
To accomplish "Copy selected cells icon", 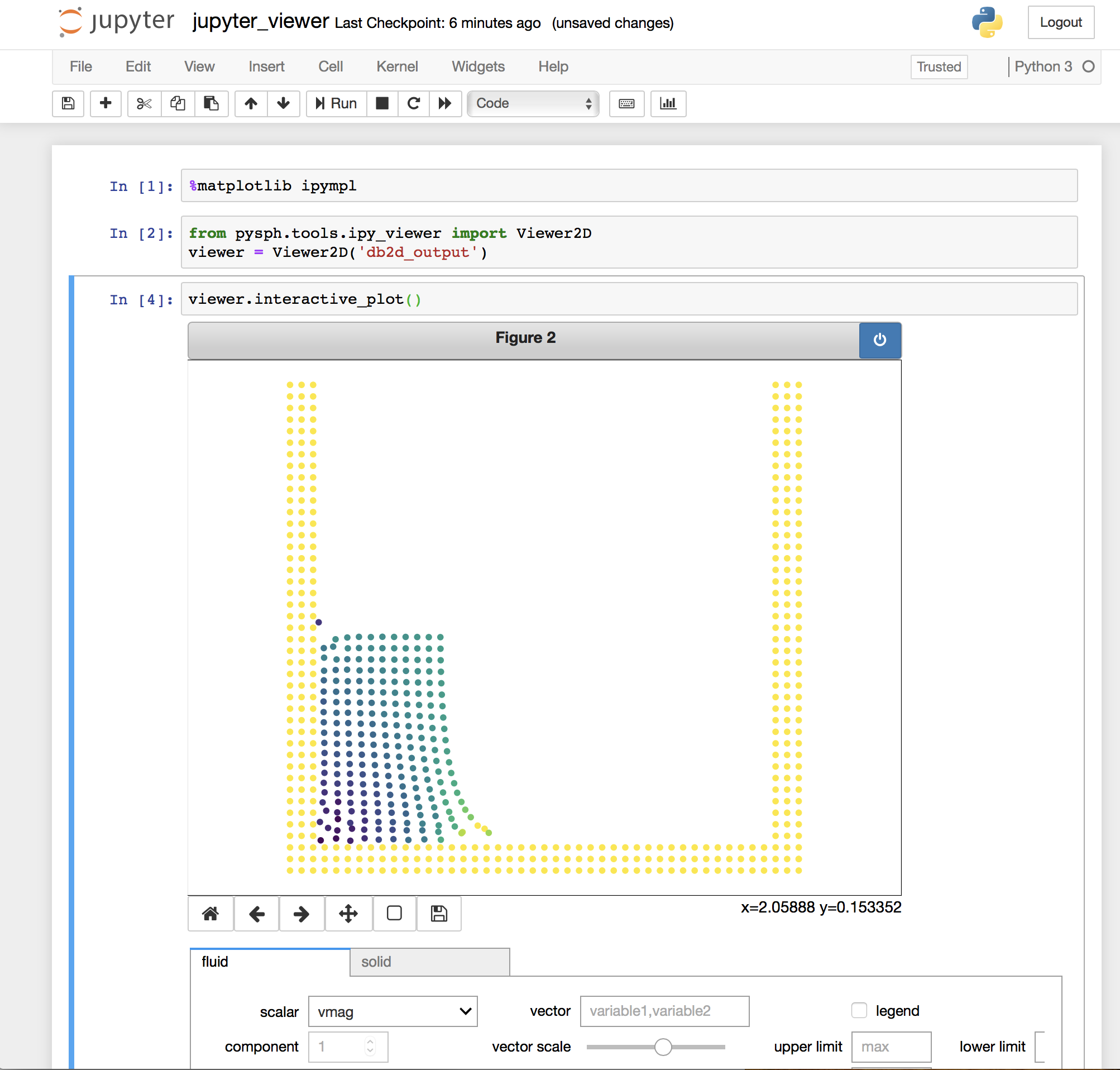I will [178, 103].
